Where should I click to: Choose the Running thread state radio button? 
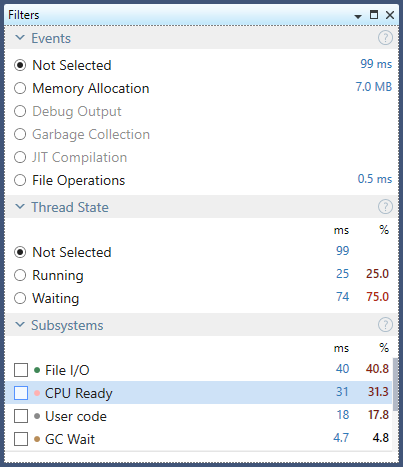(x=20, y=275)
